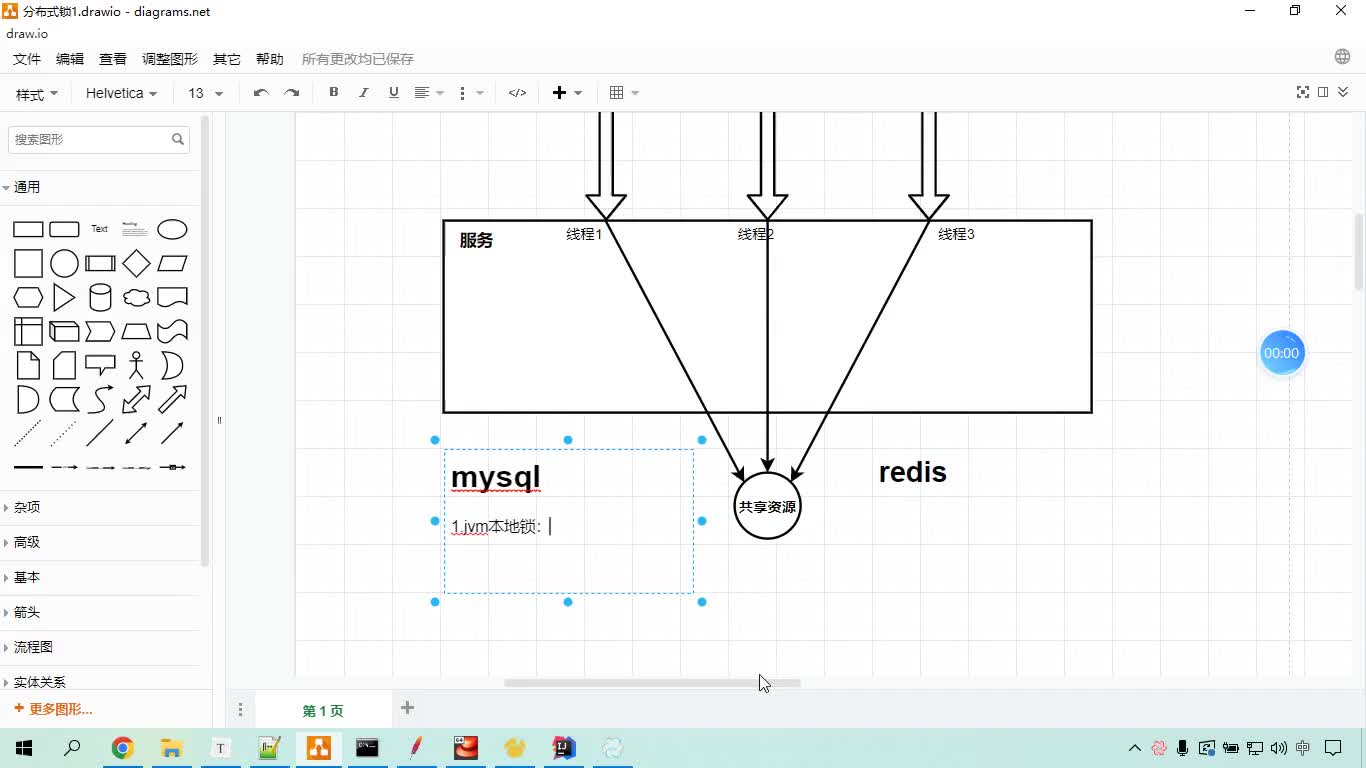
Task: Pick the parallelogram shape
Action: pyautogui.click(x=172, y=263)
